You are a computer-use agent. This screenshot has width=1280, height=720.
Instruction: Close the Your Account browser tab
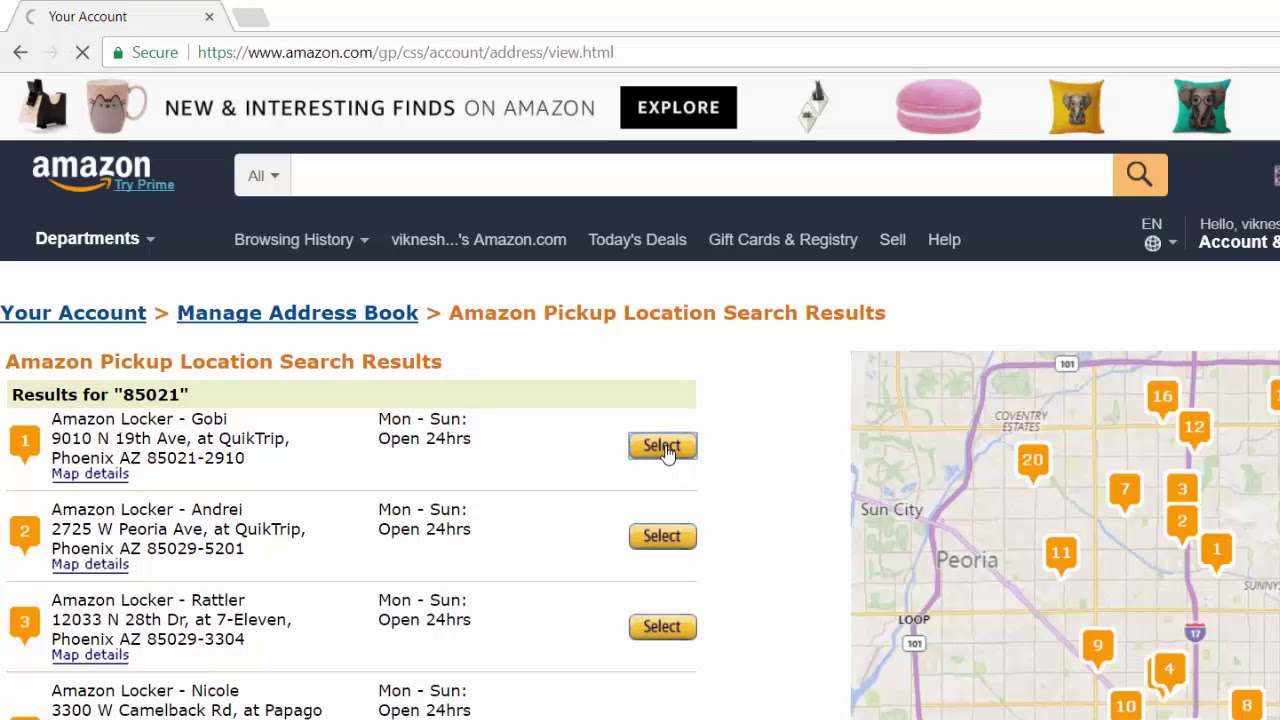pos(209,16)
